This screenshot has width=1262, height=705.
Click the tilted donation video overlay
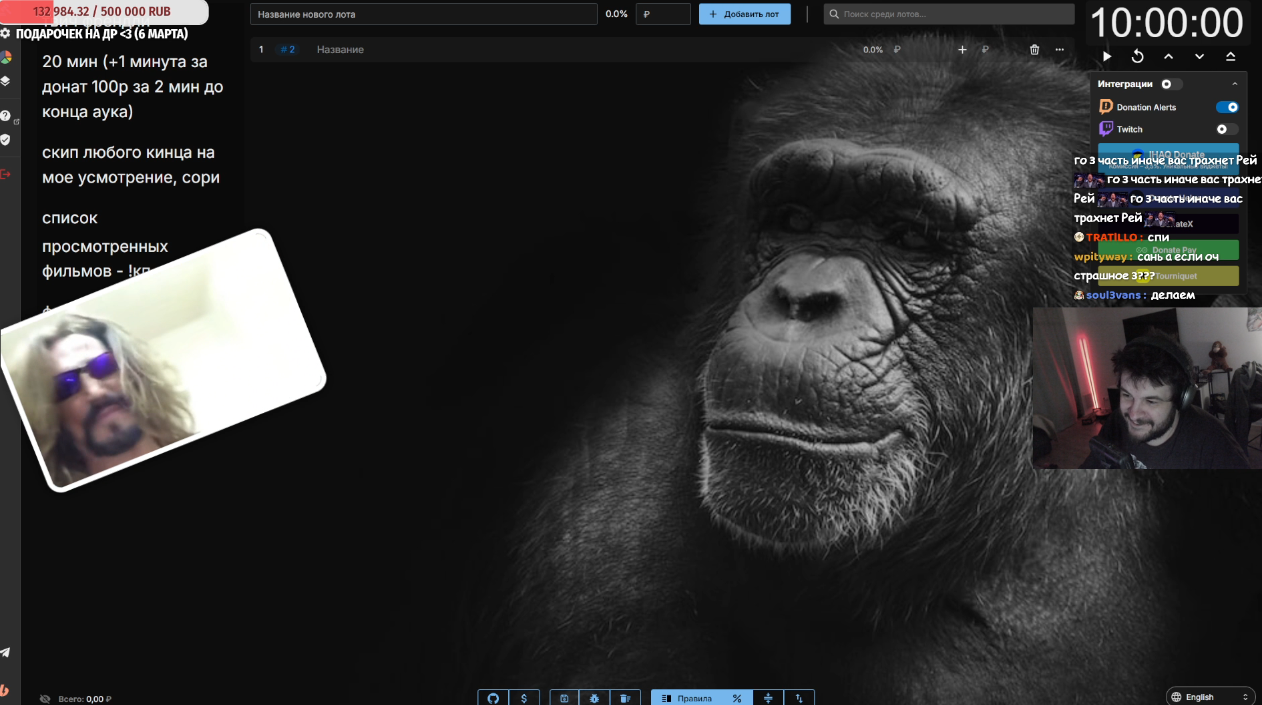(164, 360)
